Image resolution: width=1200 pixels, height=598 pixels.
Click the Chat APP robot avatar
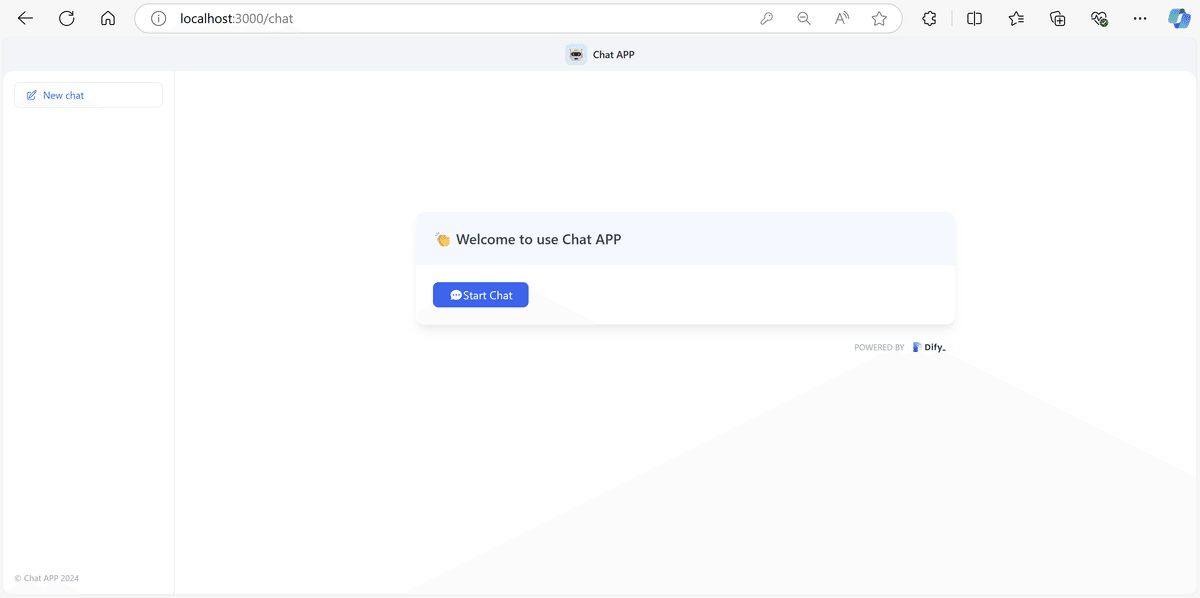[x=575, y=55]
